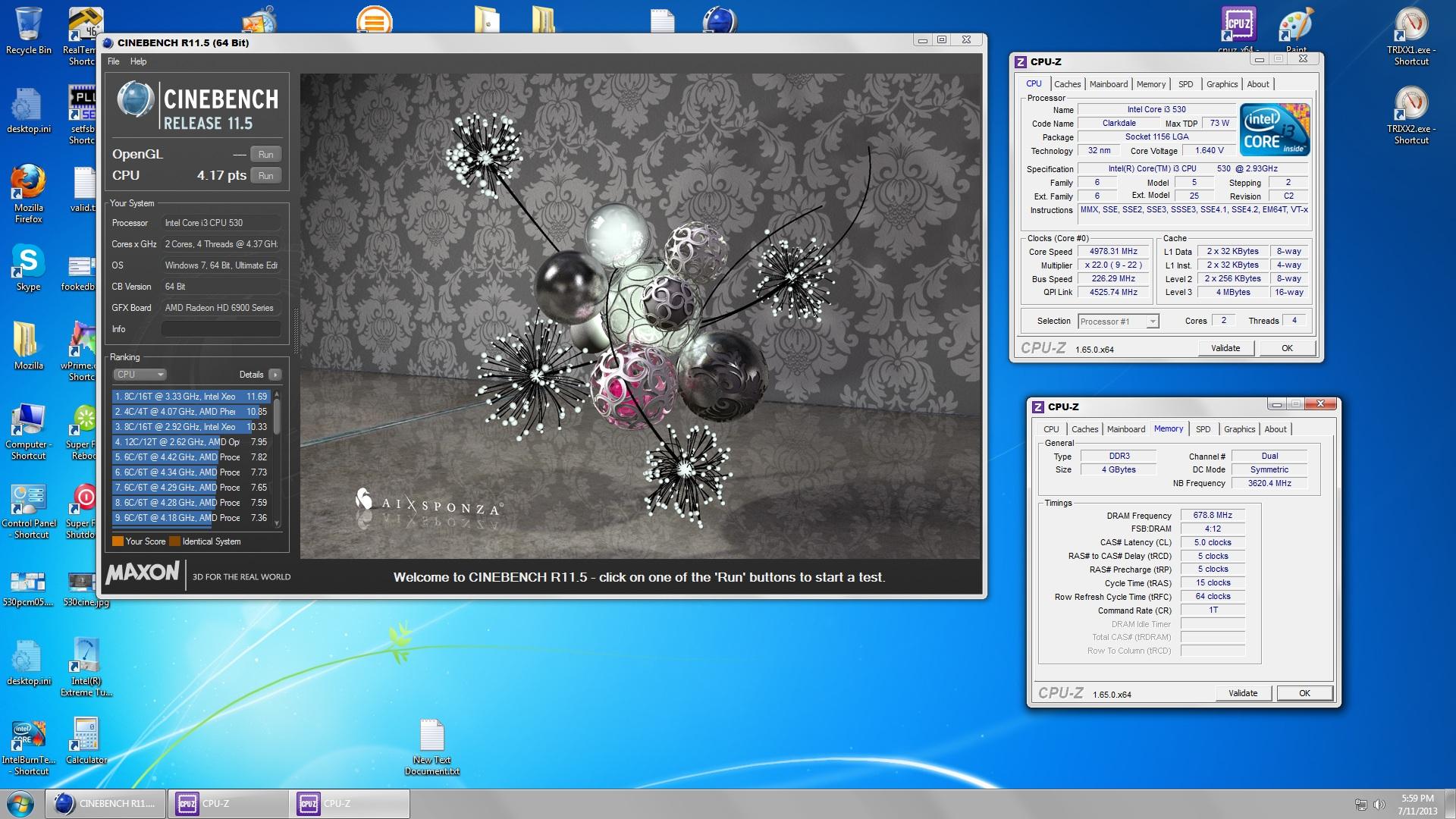
Task: Click the empty Info input field
Action: click(221, 329)
